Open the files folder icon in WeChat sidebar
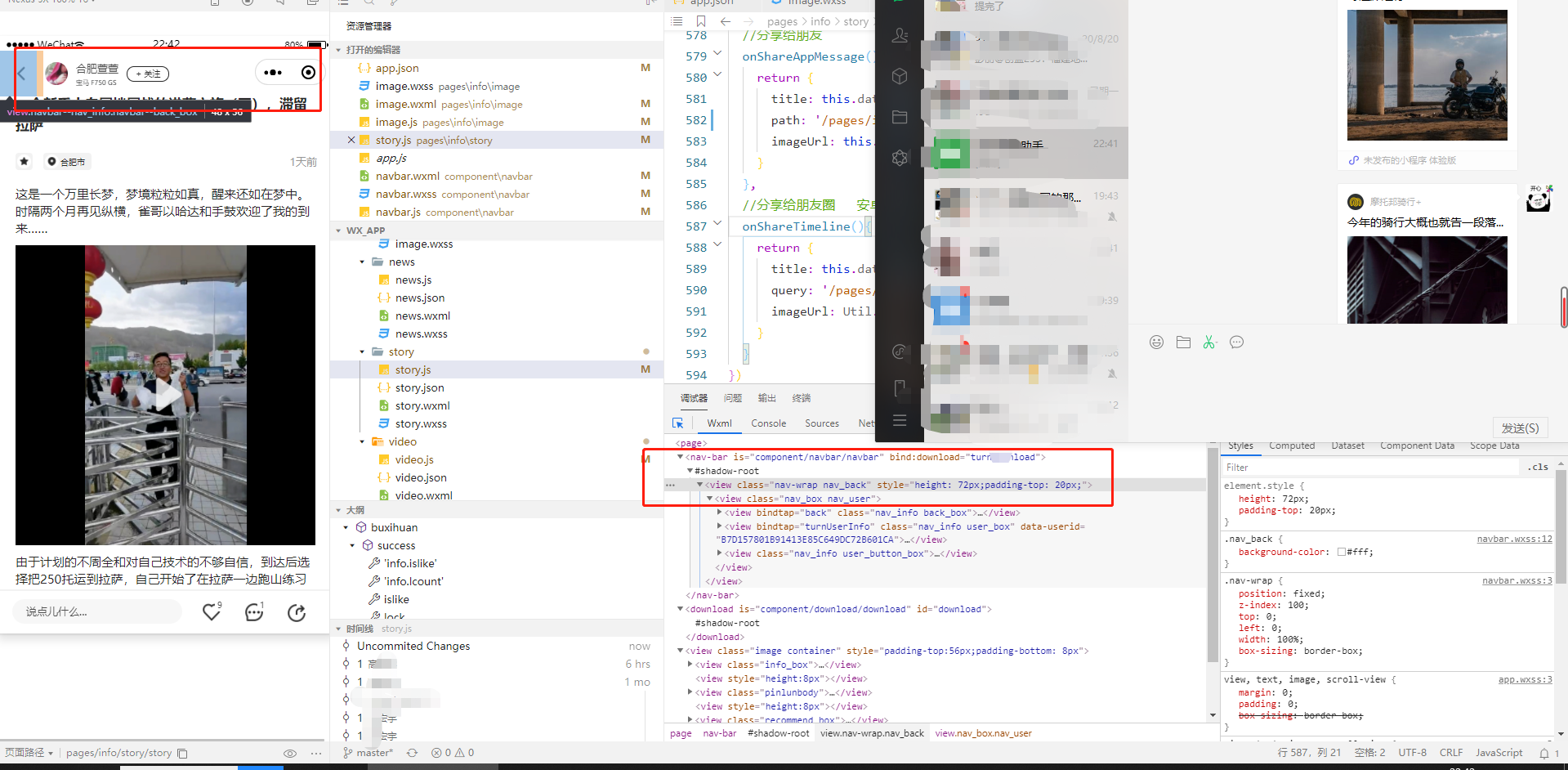 click(900, 117)
